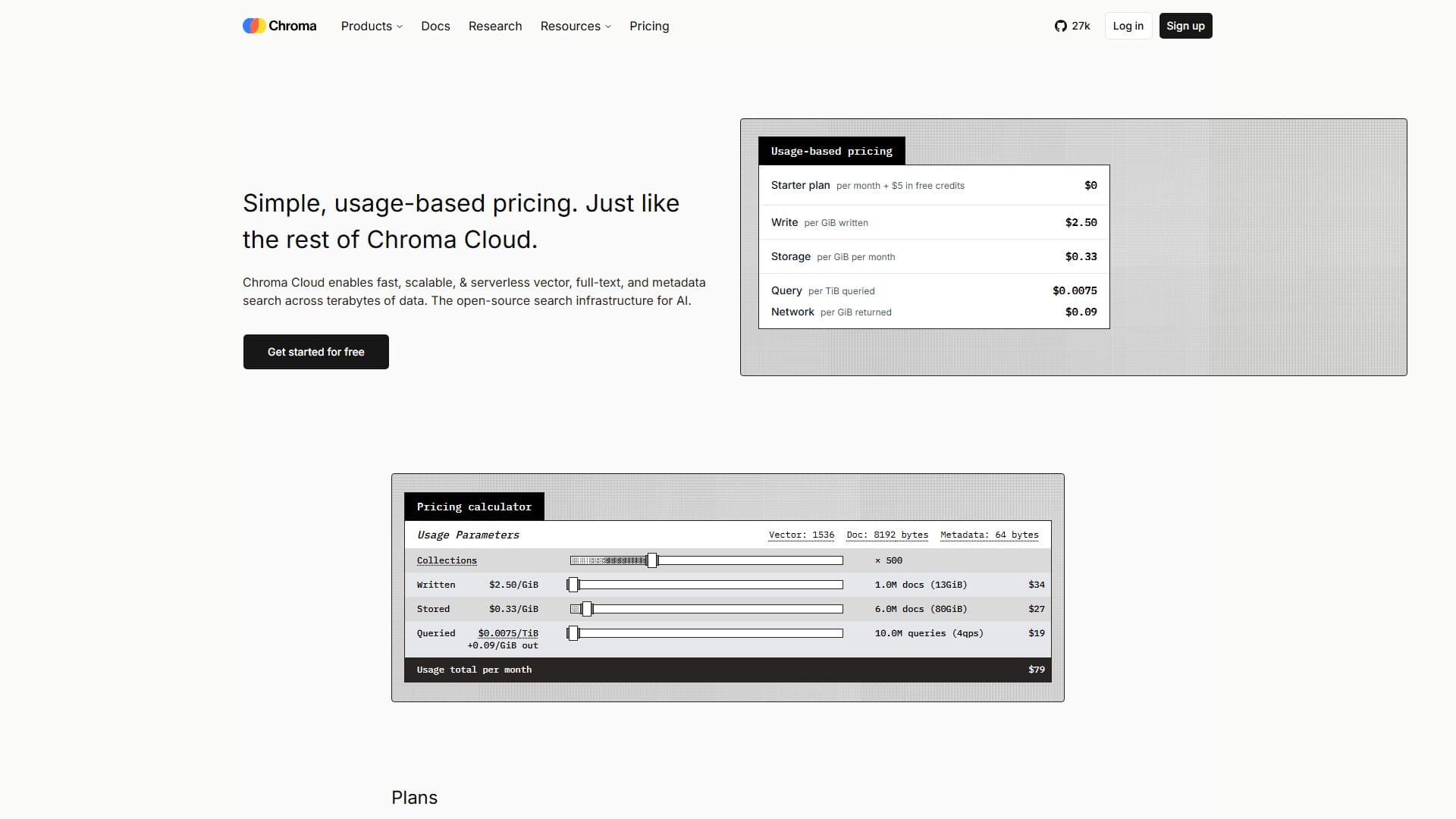Click the $0.0075/TiB queried rate
Viewport: 1456px width, 819px height.
tap(508, 633)
